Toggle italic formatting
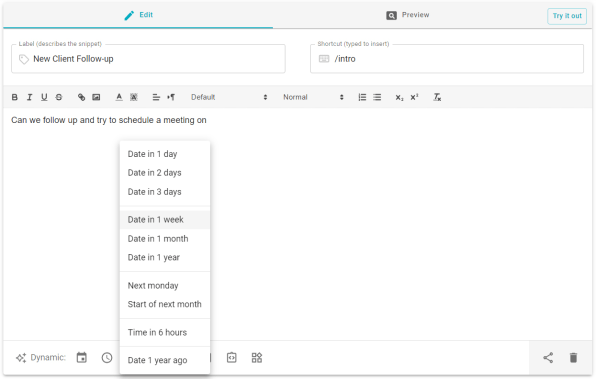 [x=29, y=97]
